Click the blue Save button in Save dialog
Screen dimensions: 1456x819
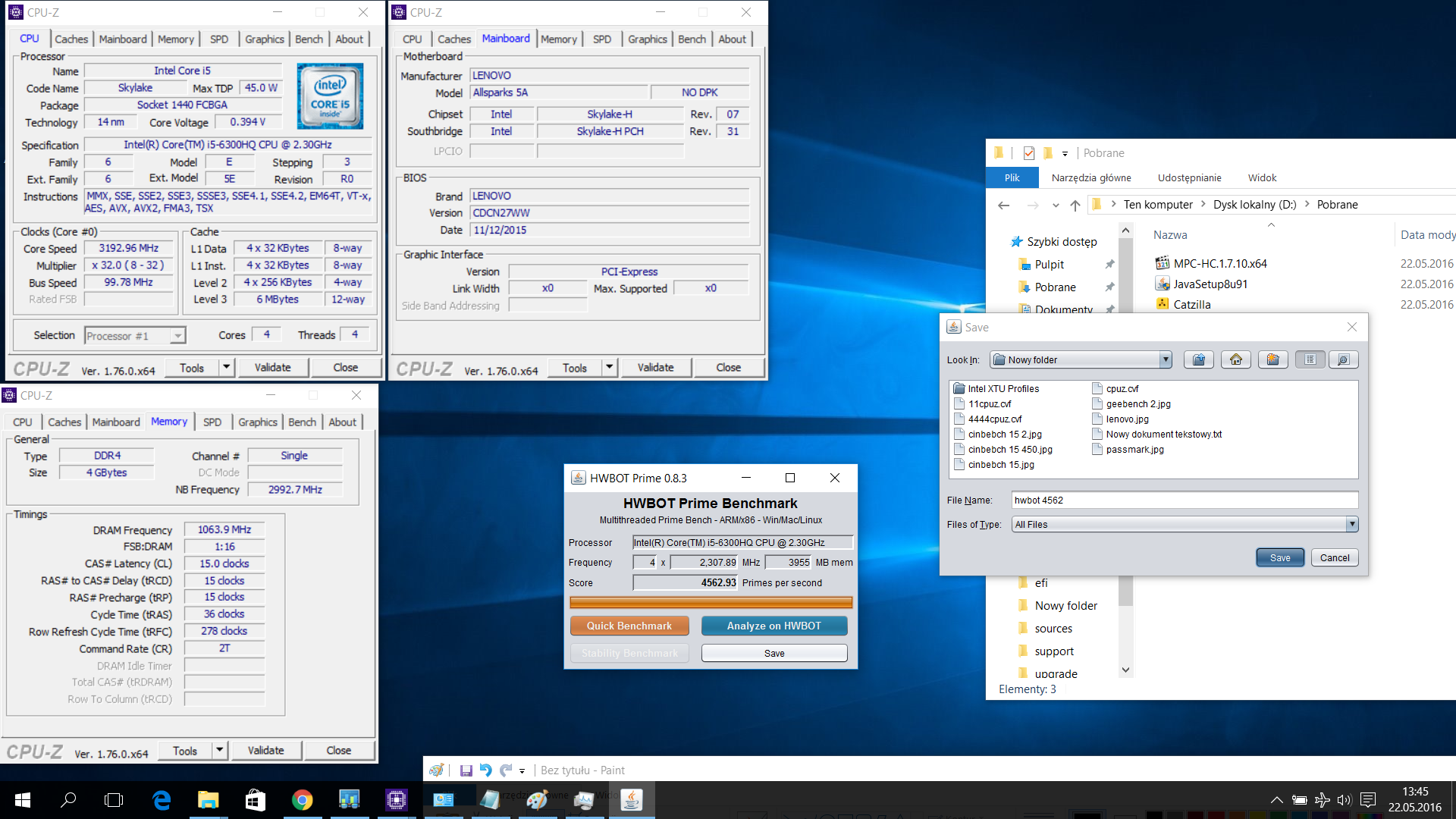(x=1279, y=557)
